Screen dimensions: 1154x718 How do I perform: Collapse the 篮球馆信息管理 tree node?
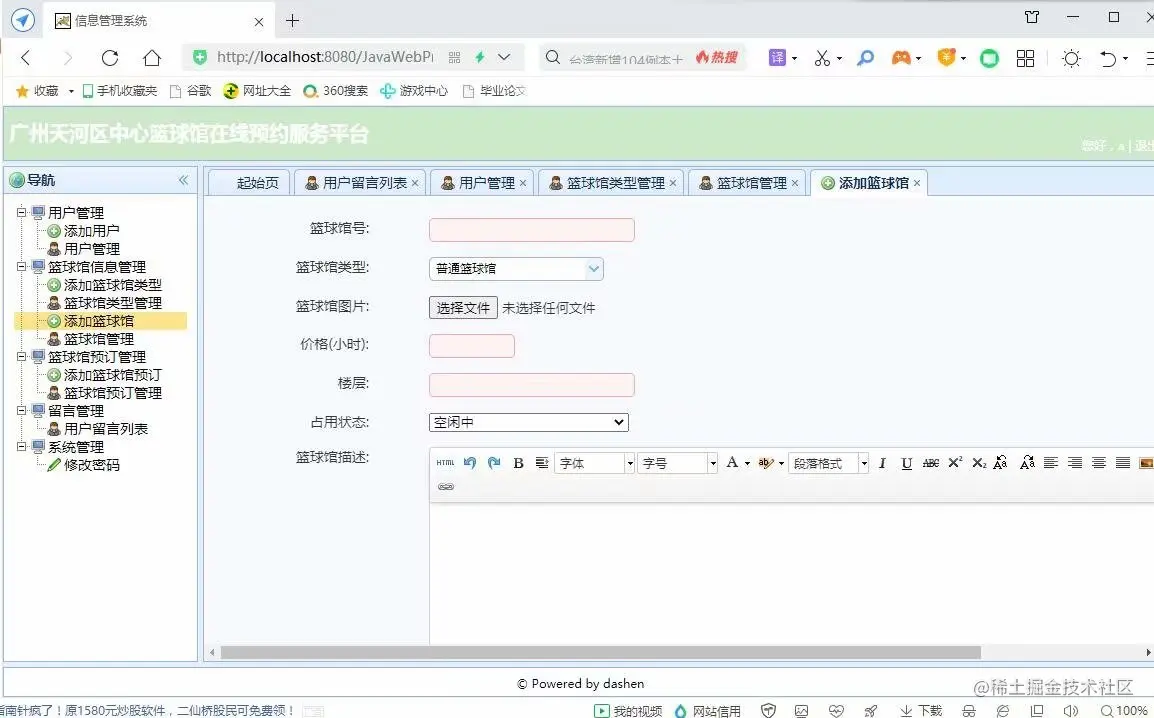point(22,266)
